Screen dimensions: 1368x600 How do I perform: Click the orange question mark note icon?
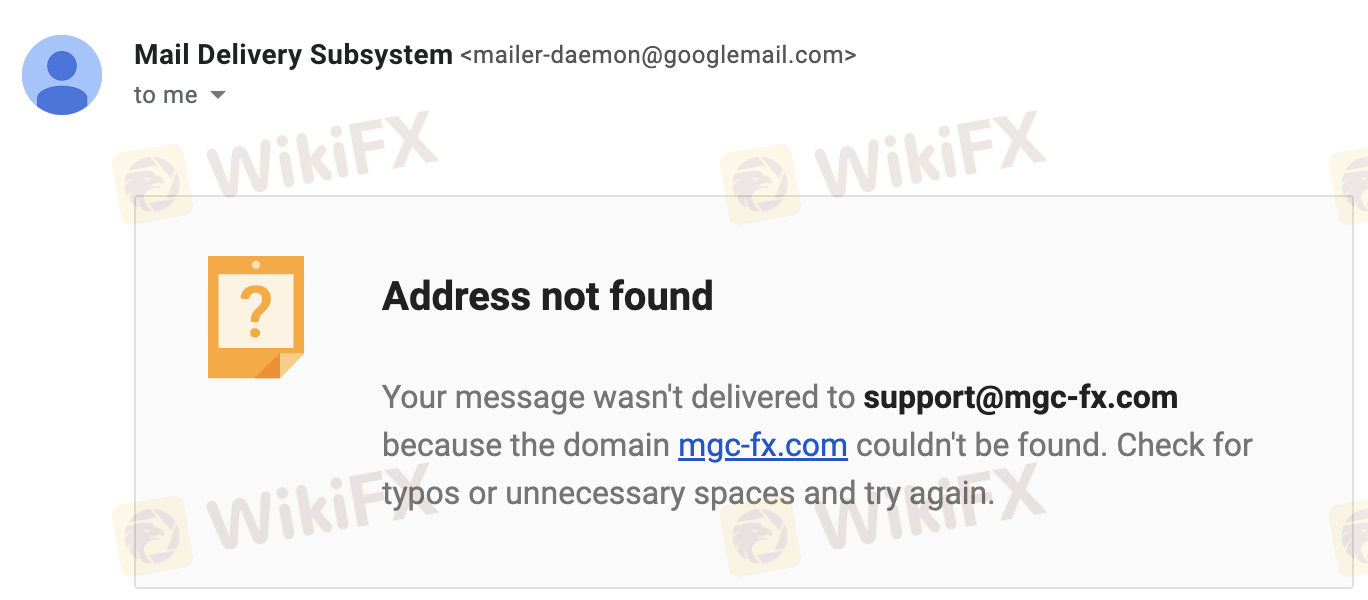pos(256,317)
